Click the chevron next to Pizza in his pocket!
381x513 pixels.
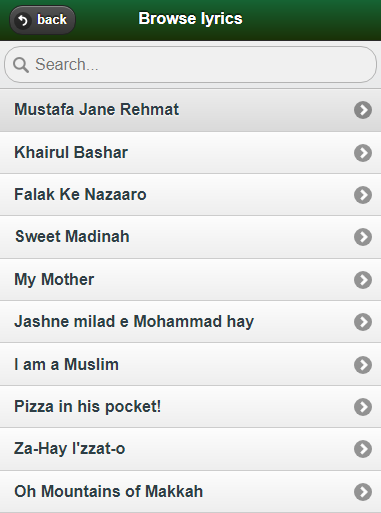[363, 407]
